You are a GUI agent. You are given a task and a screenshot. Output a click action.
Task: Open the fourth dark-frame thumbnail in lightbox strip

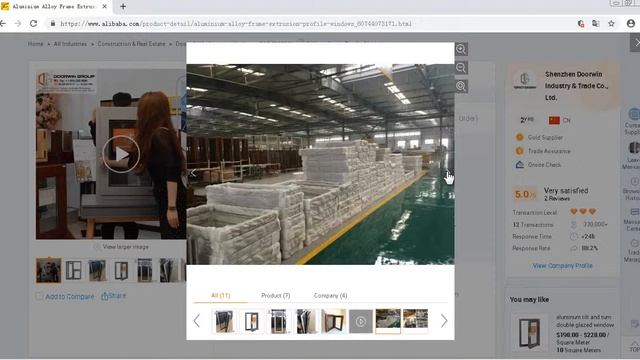coord(306,321)
